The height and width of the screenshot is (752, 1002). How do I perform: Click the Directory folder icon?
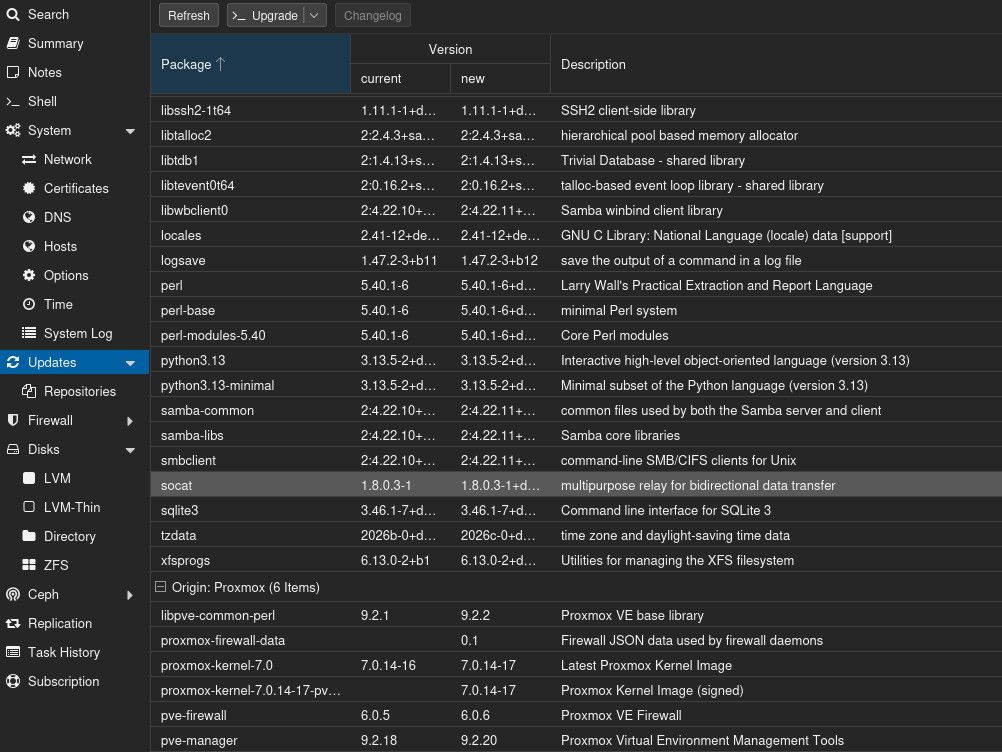click(29, 537)
